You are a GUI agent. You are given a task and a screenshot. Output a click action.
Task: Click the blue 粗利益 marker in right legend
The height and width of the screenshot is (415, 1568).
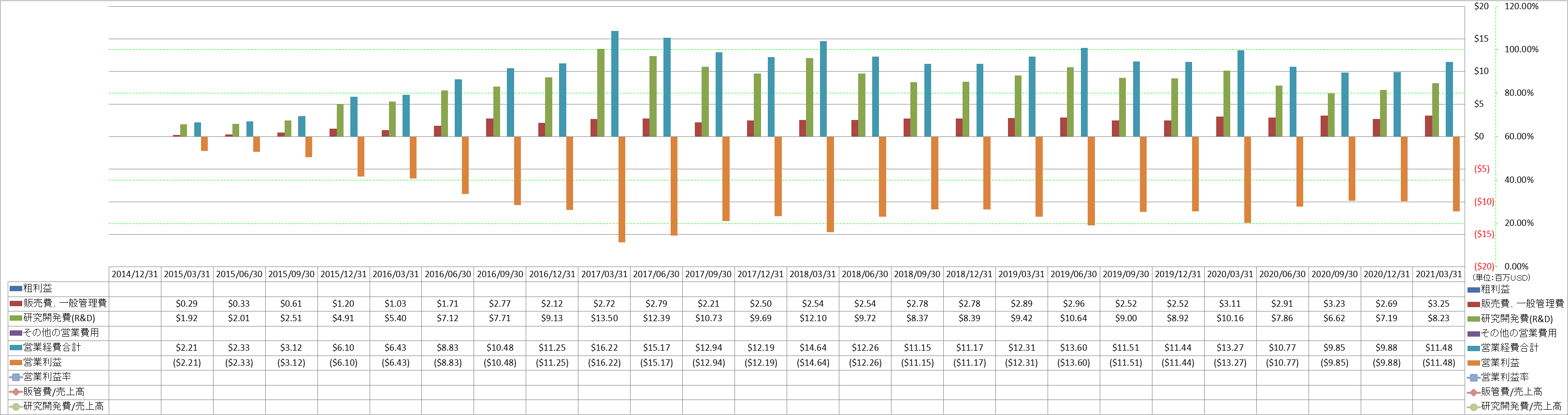coord(1473,289)
